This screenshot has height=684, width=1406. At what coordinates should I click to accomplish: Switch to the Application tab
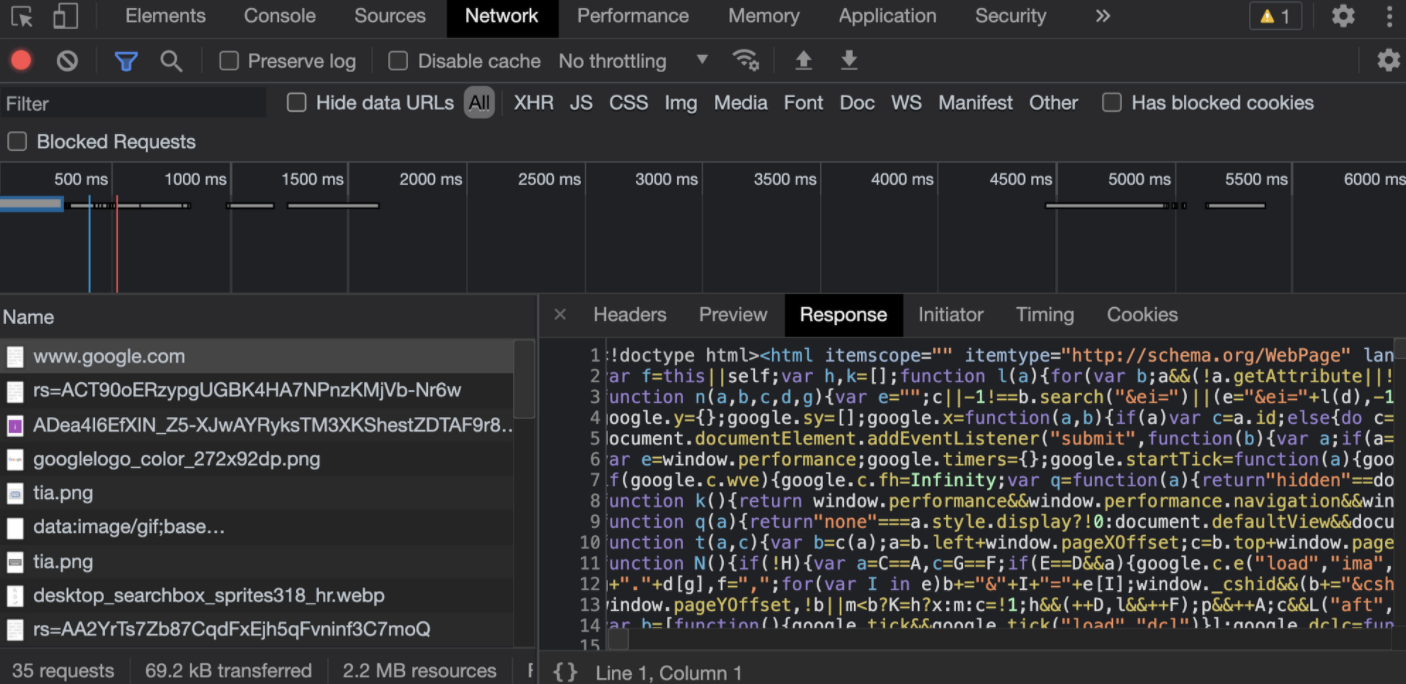888,16
